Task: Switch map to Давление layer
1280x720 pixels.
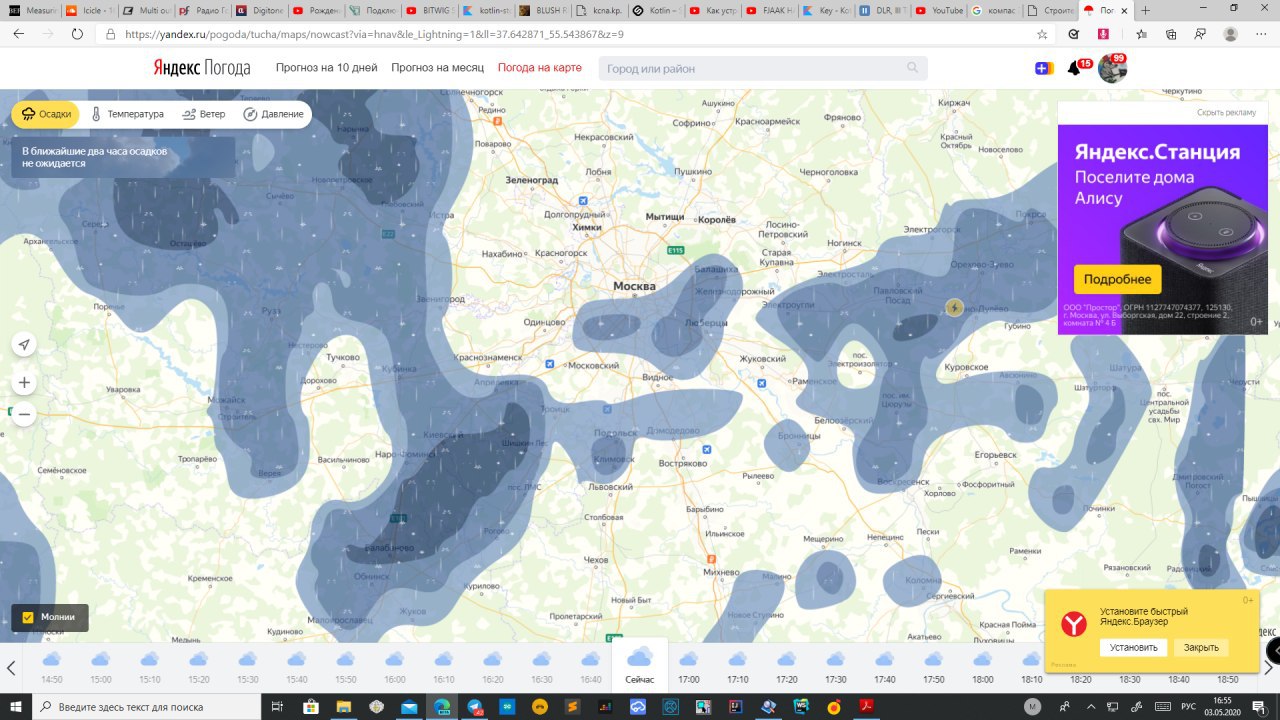Action: (x=273, y=114)
